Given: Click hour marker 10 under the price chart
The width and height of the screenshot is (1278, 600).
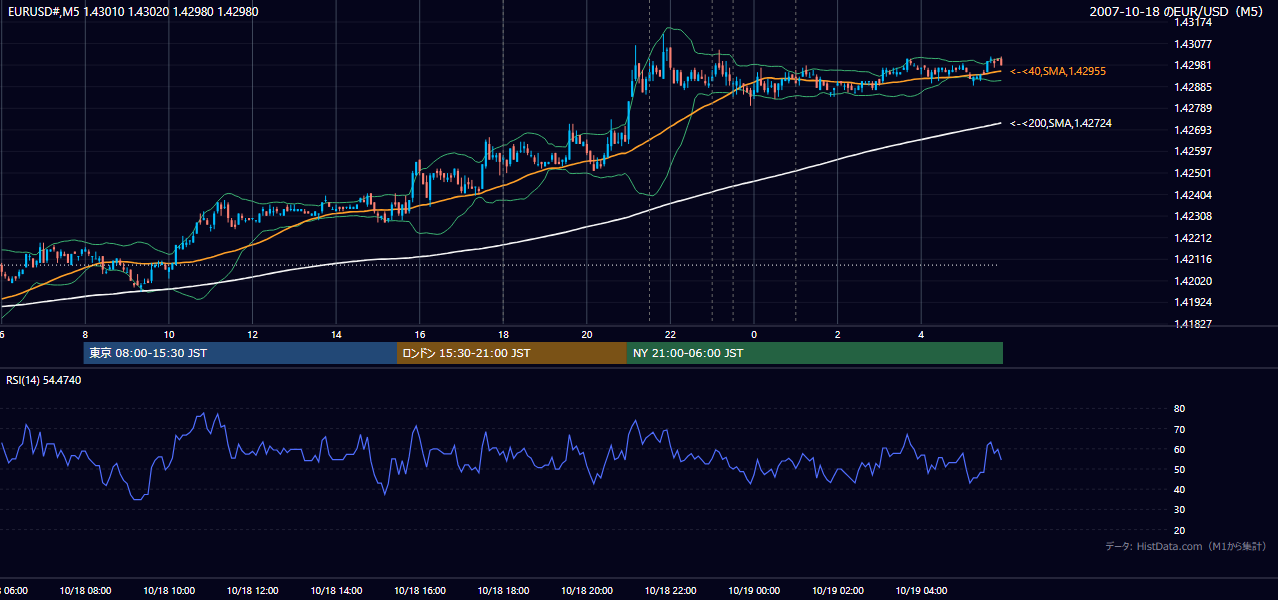Looking at the screenshot, I should tap(169, 335).
